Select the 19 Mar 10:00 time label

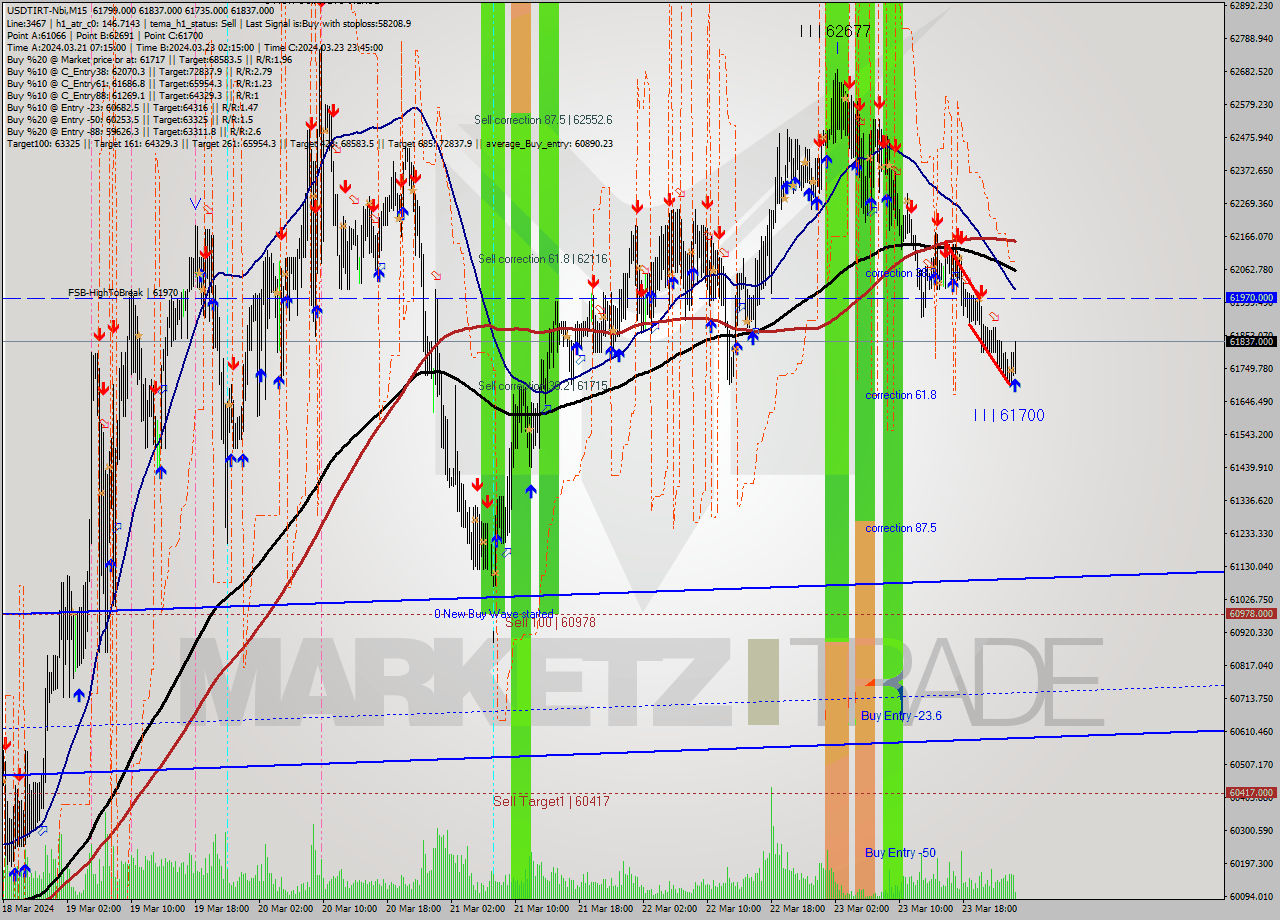[156, 909]
